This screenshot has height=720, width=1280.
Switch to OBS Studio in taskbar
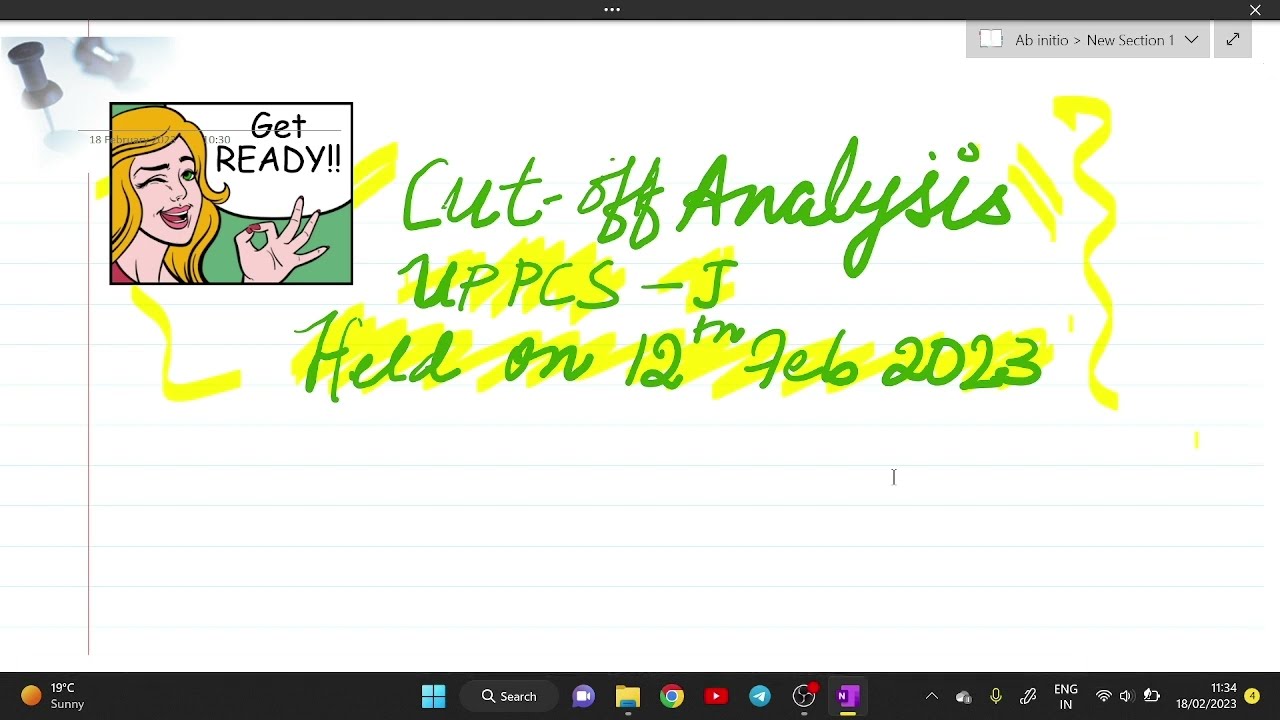804,696
